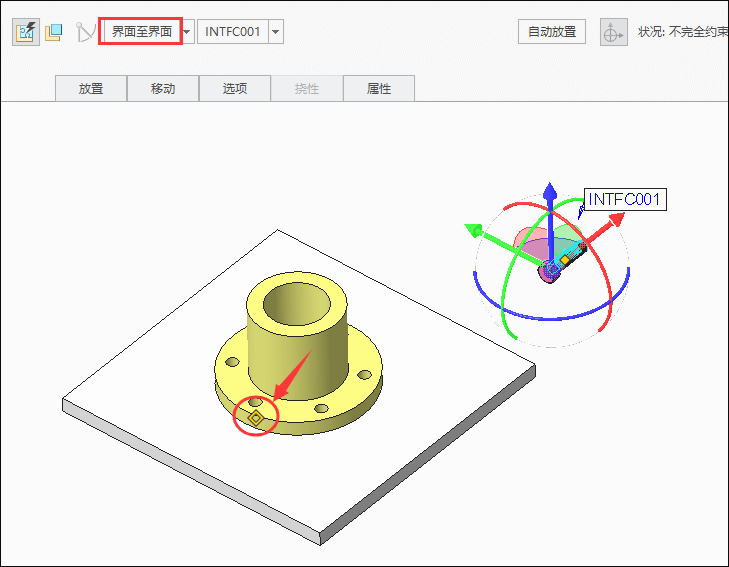Toggle the interface placement icon
This screenshot has width=729, height=567.
click(x=26, y=32)
